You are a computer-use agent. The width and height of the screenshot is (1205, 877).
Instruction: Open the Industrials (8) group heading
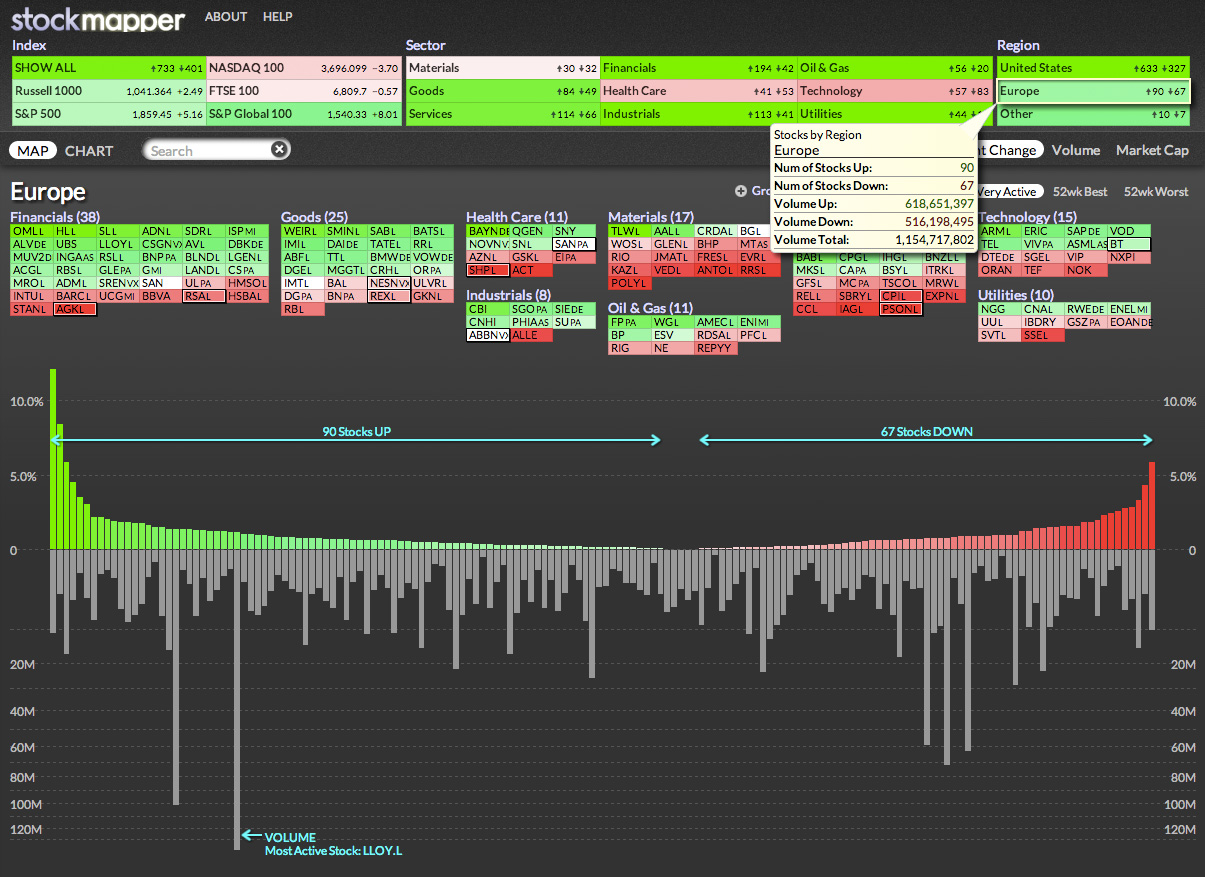click(x=508, y=295)
